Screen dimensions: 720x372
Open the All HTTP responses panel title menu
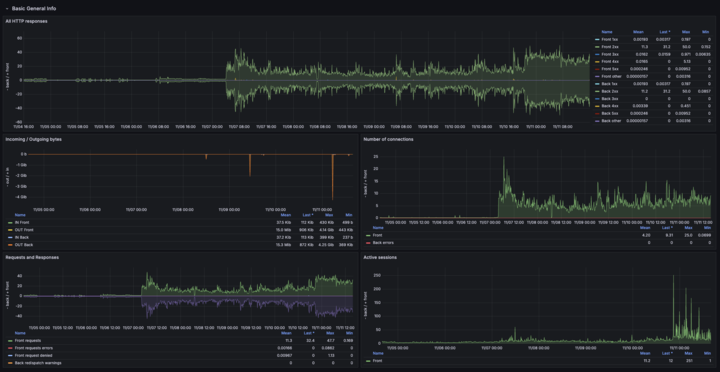tap(26, 21)
